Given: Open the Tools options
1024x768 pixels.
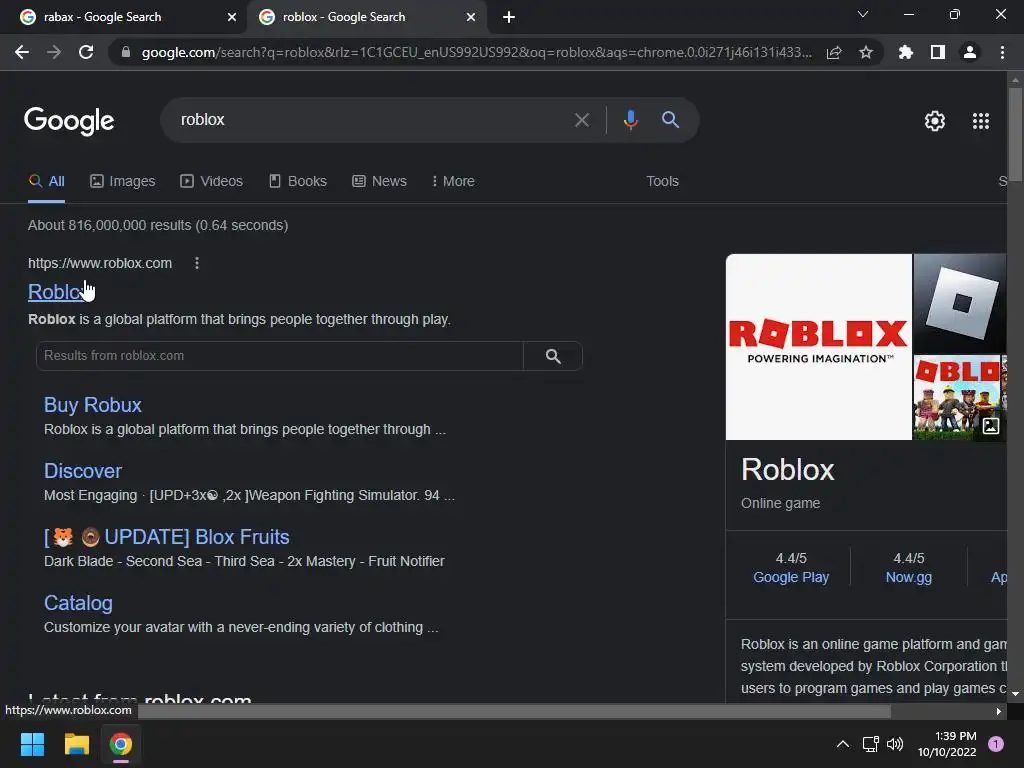Looking at the screenshot, I should coord(662,181).
